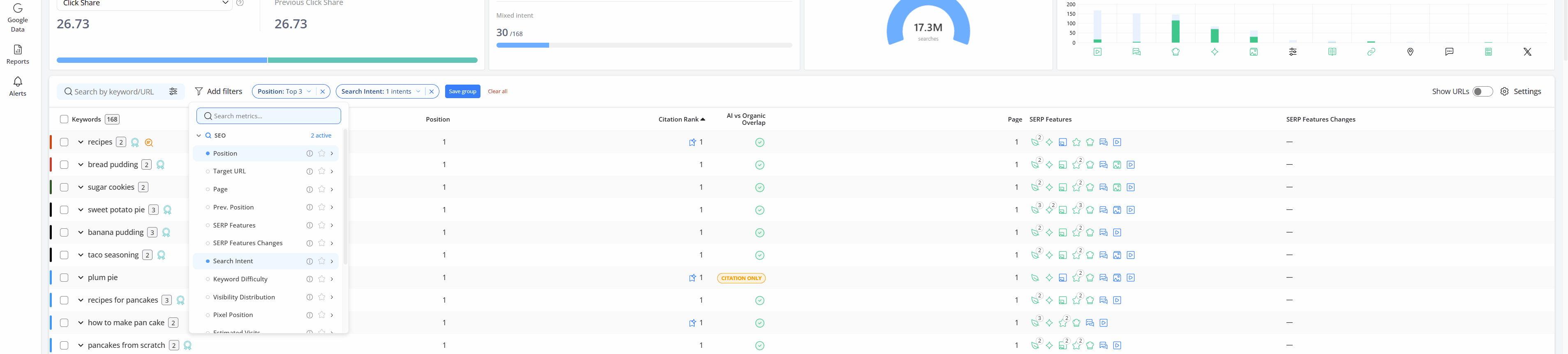
Task: Expand the how to make pan cake row
Action: (x=80, y=323)
